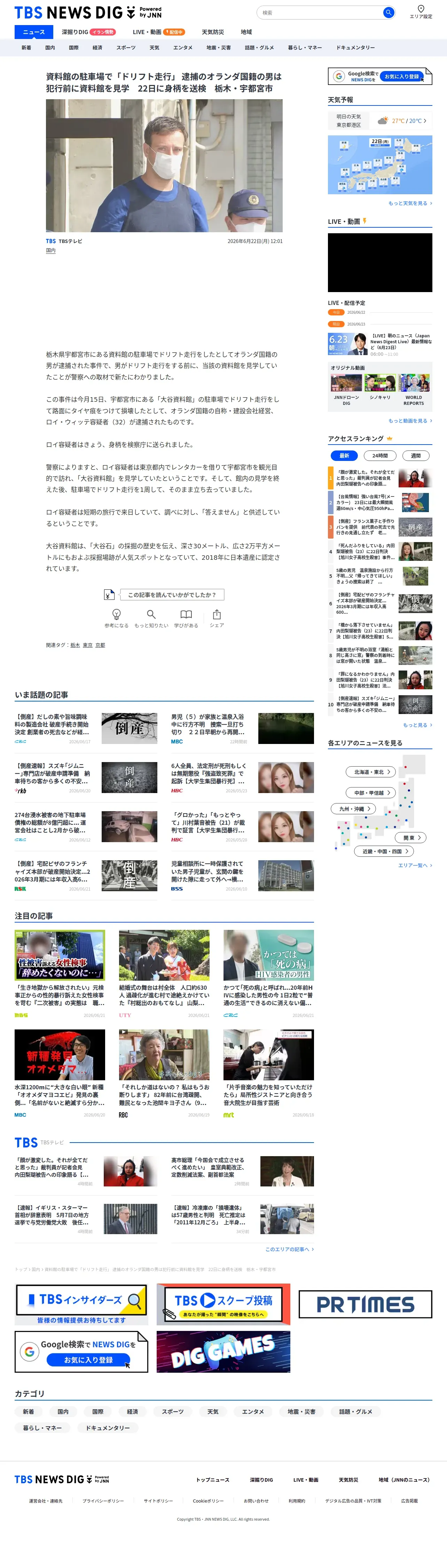The image size is (447, 1568).
Task: Open the Japan weather map thumbnail
Action: click(x=380, y=165)
